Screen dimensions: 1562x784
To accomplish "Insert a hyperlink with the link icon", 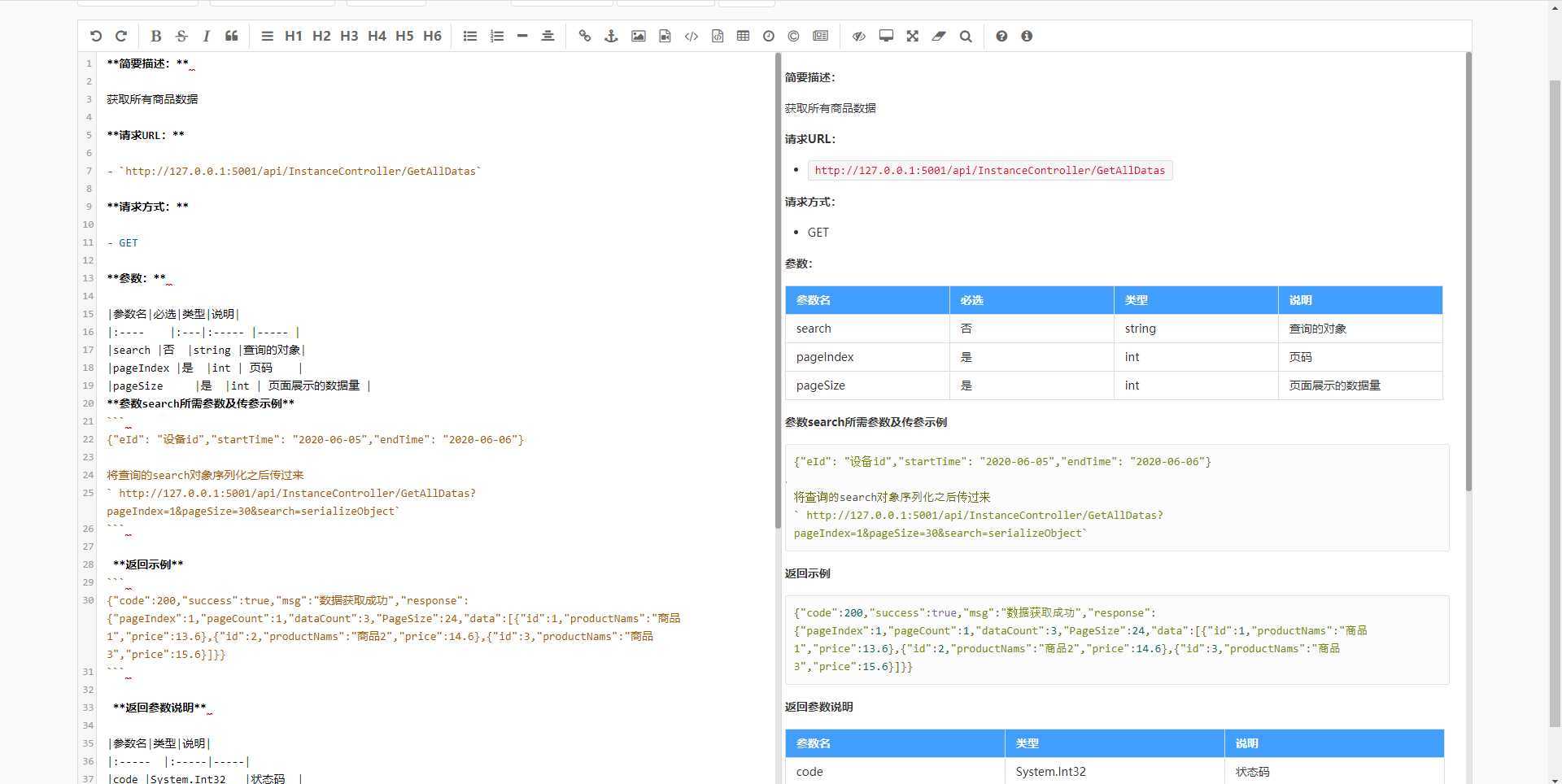I will [x=585, y=36].
